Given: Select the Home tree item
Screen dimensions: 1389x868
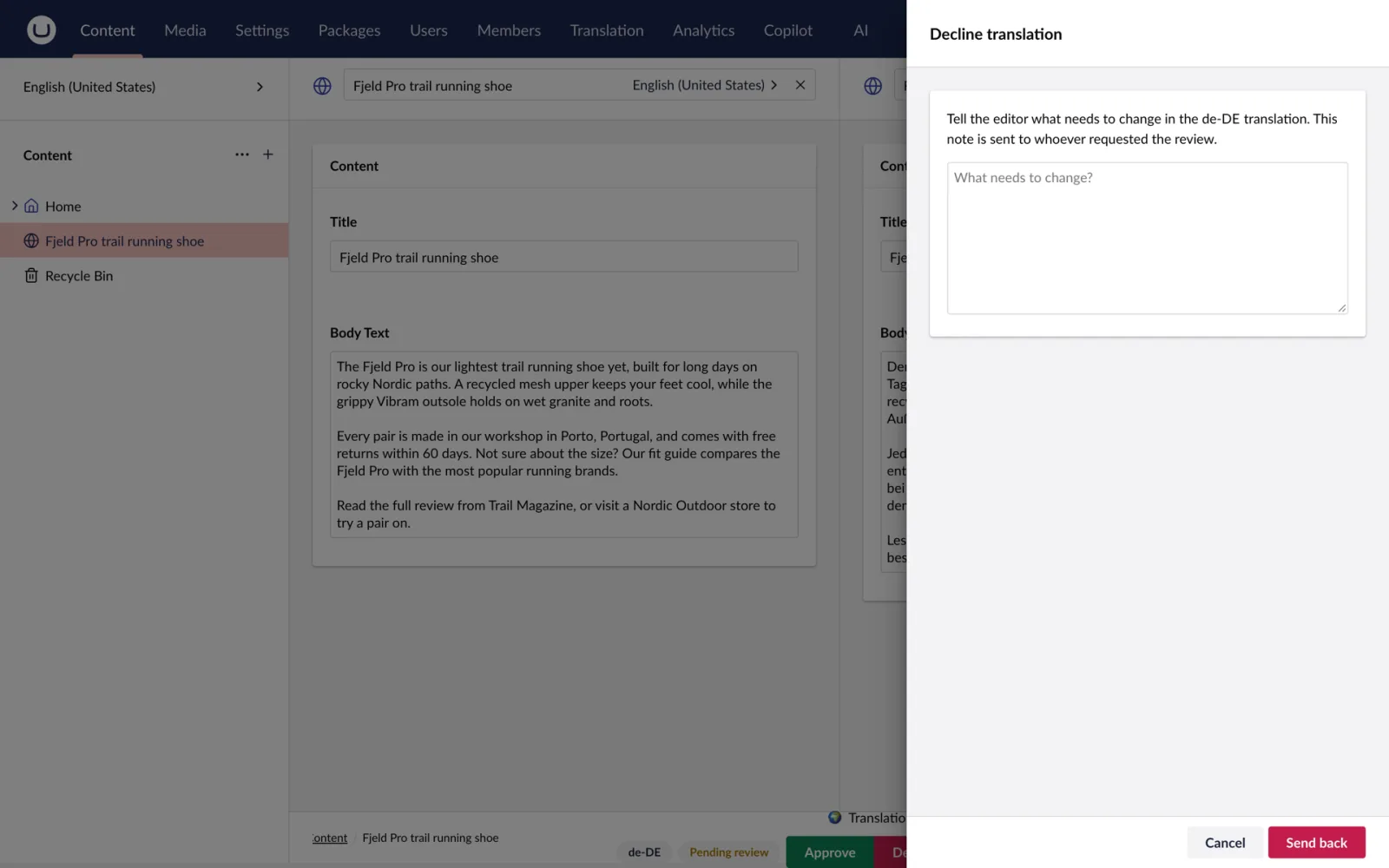Looking at the screenshot, I should pos(63,207).
